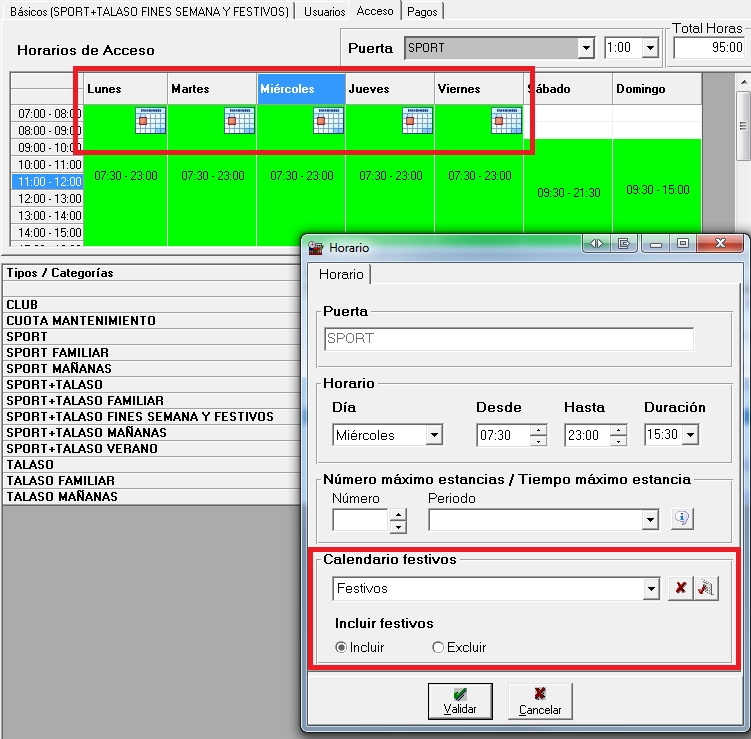The width and height of the screenshot is (751, 739).
Task: Increase the Hasta time with the up arrow
Action: [x=618, y=430]
